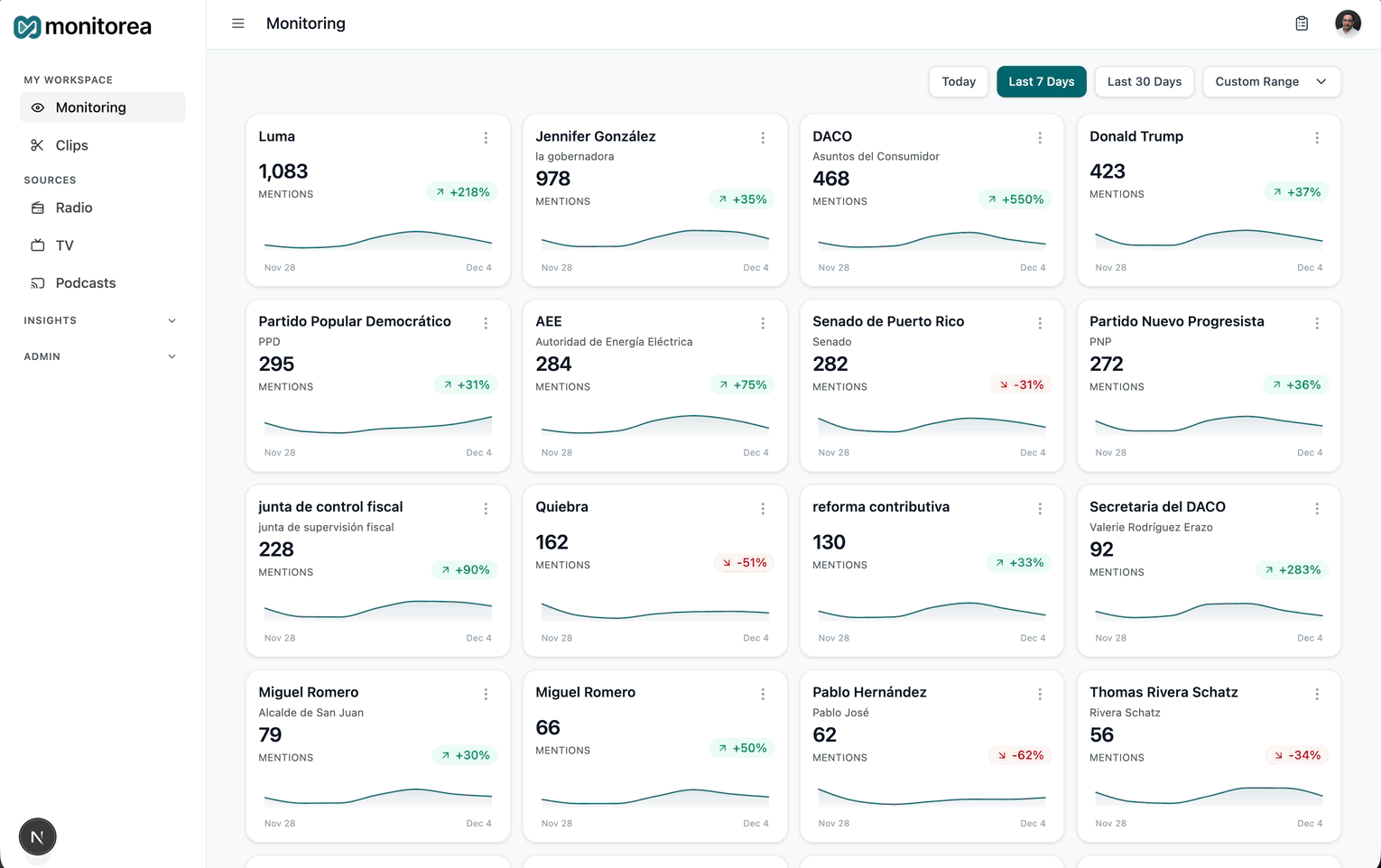Open Clips using the scissors icon
Image resolution: width=1381 pixels, height=868 pixels.
(x=36, y=145)
